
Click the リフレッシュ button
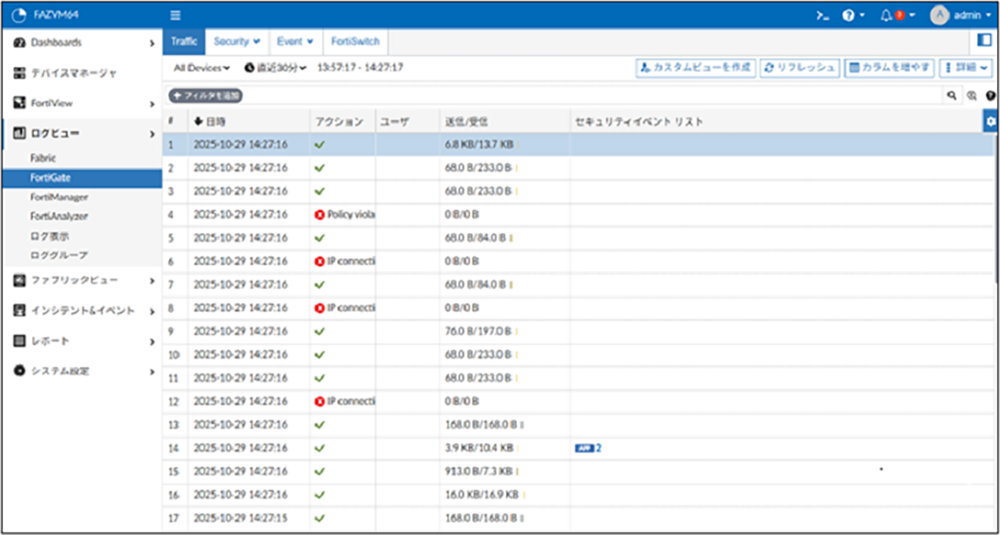pos(799,67)
